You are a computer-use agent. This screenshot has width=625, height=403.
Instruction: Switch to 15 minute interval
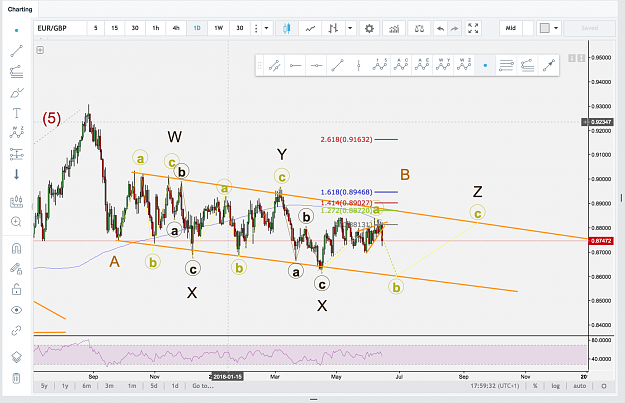114,28
